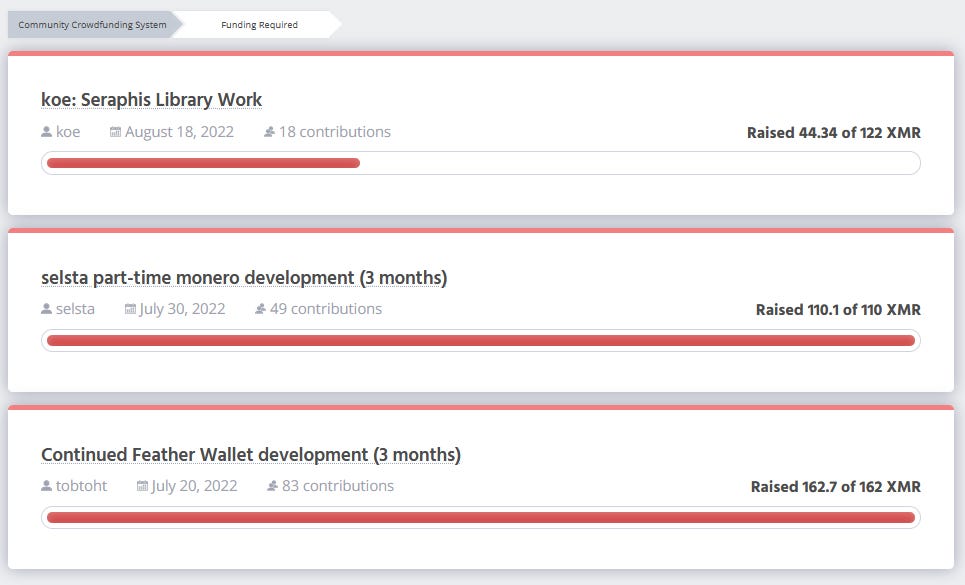This screenshot has height=585, width=965.
Task: Click Raised 44.34 of 122 XMR
Action: 834,133
